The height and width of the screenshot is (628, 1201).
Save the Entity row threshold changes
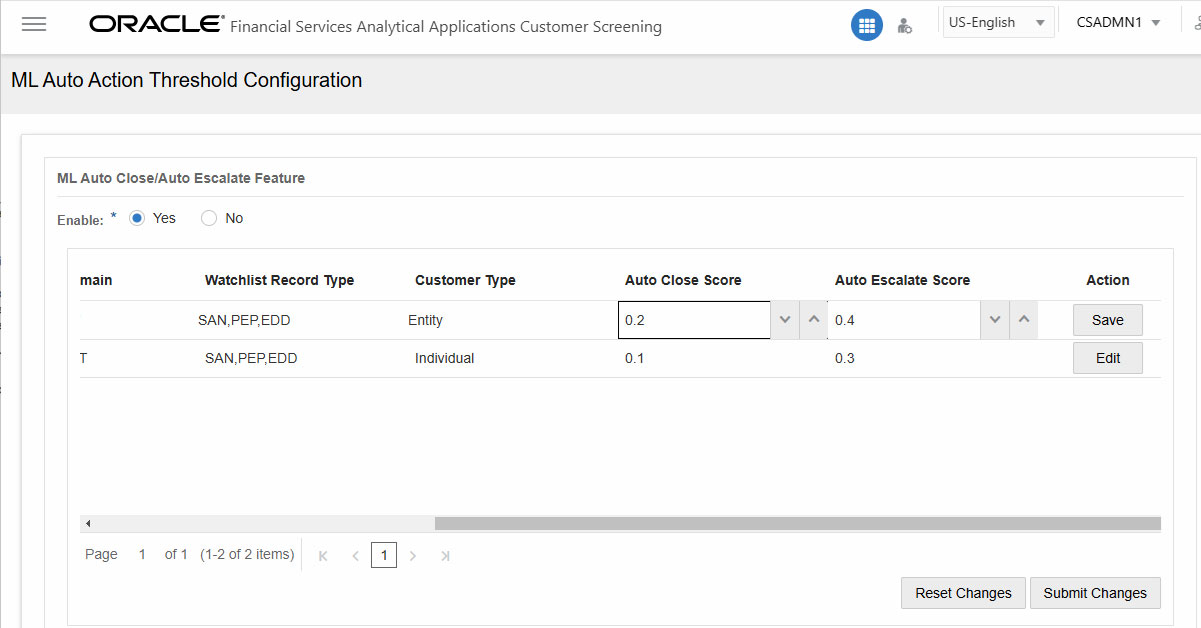[x=1107, y=319]
